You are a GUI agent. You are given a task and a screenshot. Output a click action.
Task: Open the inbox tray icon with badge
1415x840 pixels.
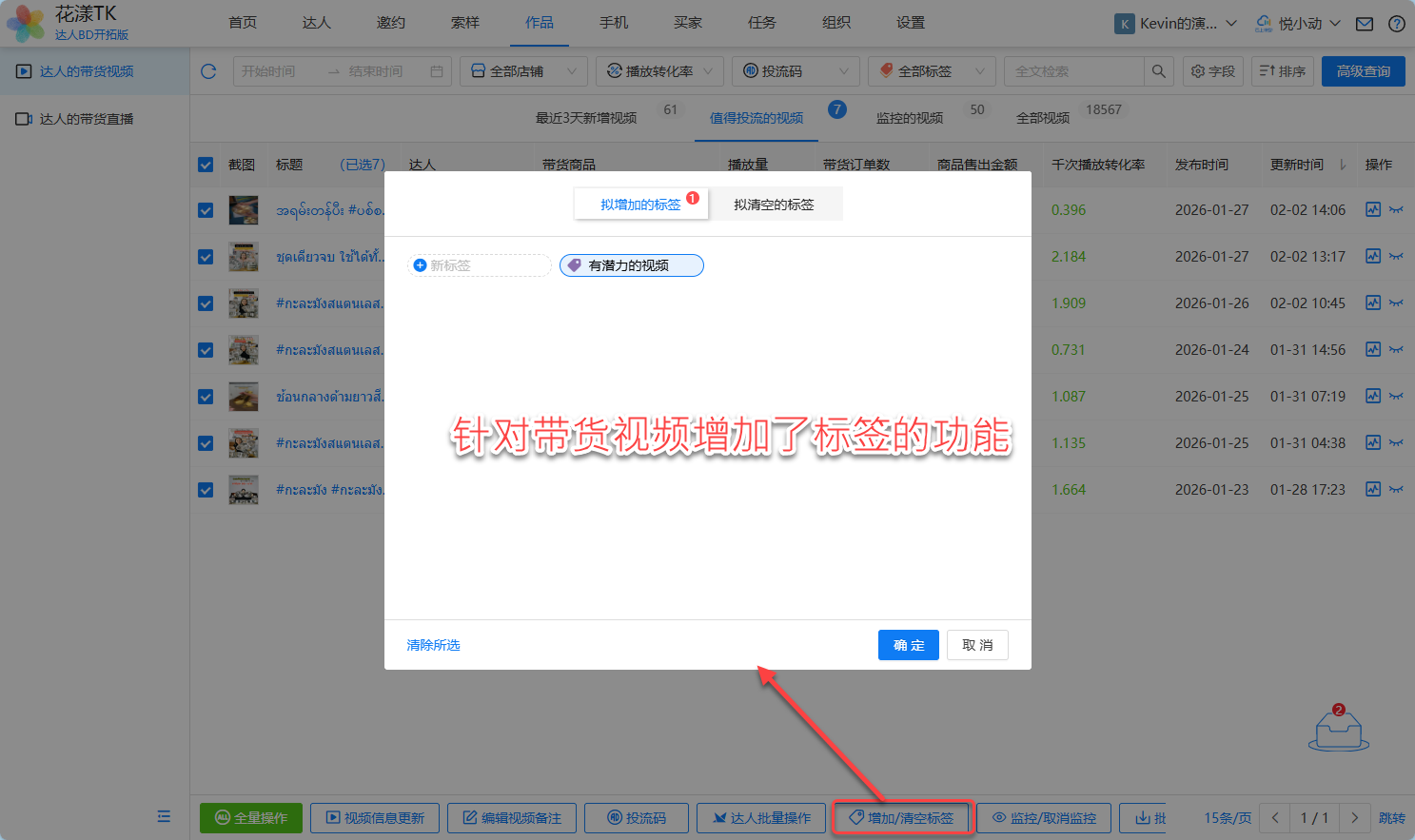point(1338,731)
